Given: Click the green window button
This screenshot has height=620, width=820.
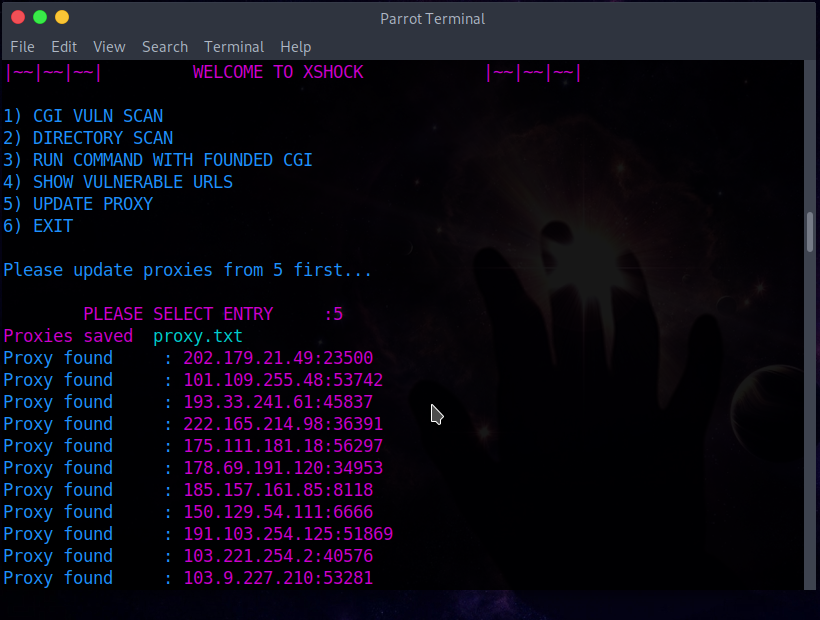Looking at the screenshot, I should (x=40, y=17).
